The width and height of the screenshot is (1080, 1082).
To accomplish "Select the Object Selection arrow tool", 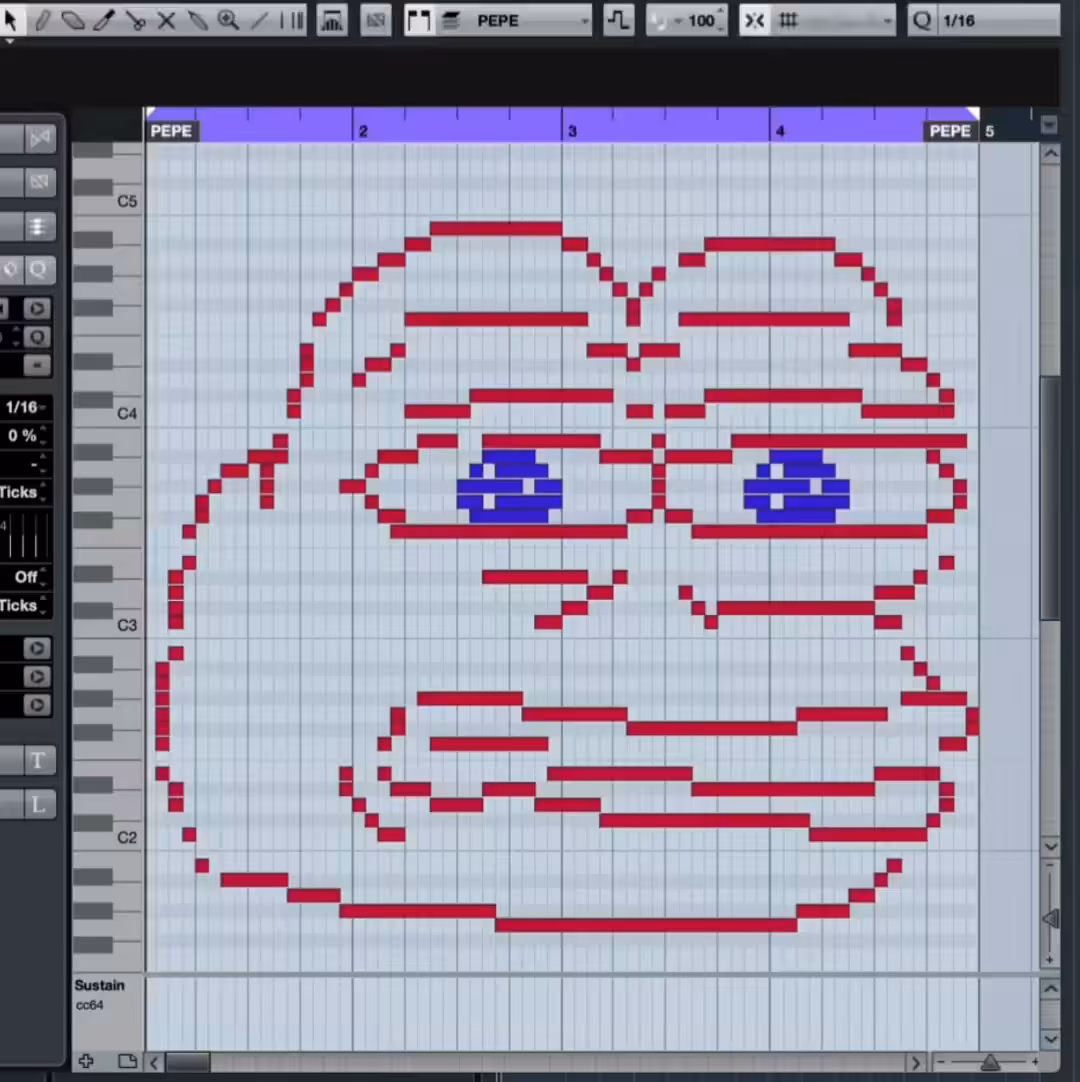I will point(10,19).
